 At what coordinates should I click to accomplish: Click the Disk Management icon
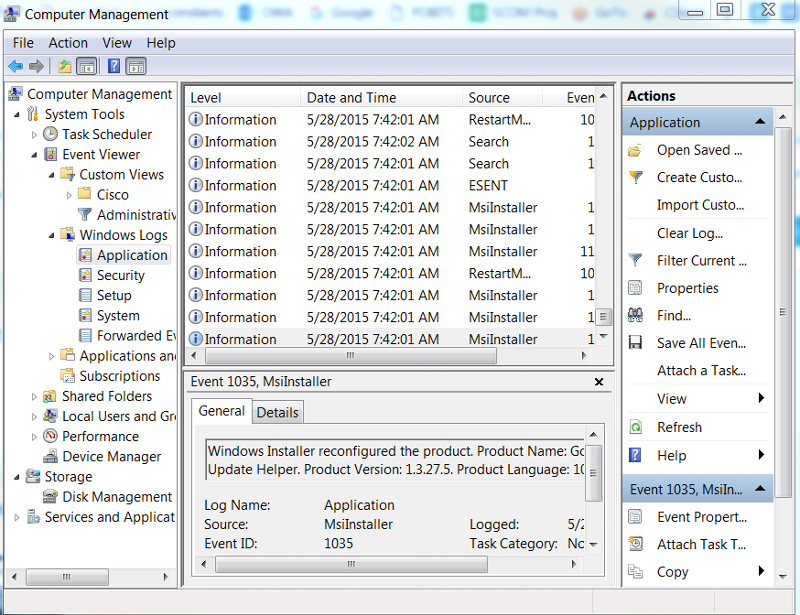coord(50,497)
